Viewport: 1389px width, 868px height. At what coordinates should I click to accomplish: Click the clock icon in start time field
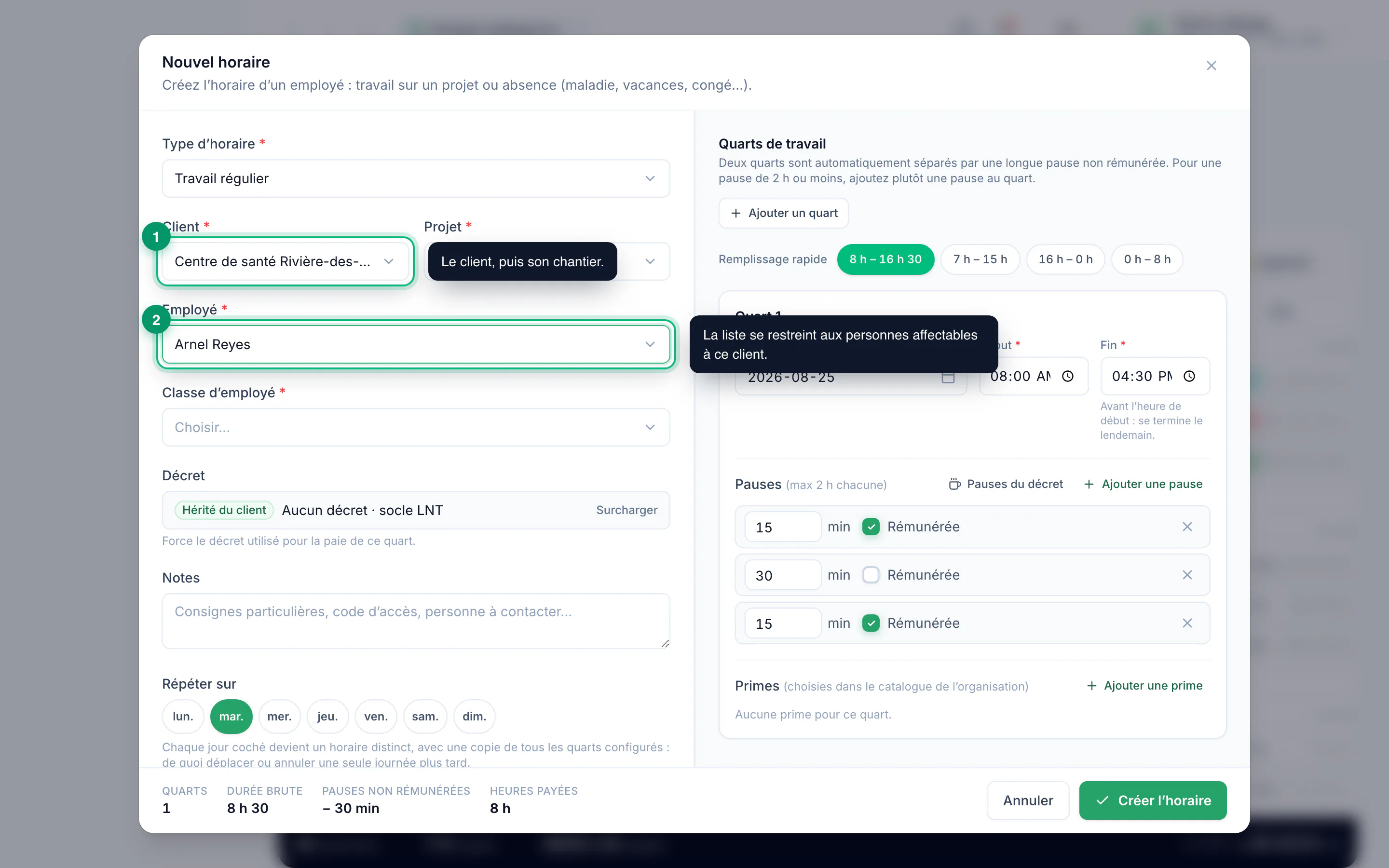[1068, 376]
